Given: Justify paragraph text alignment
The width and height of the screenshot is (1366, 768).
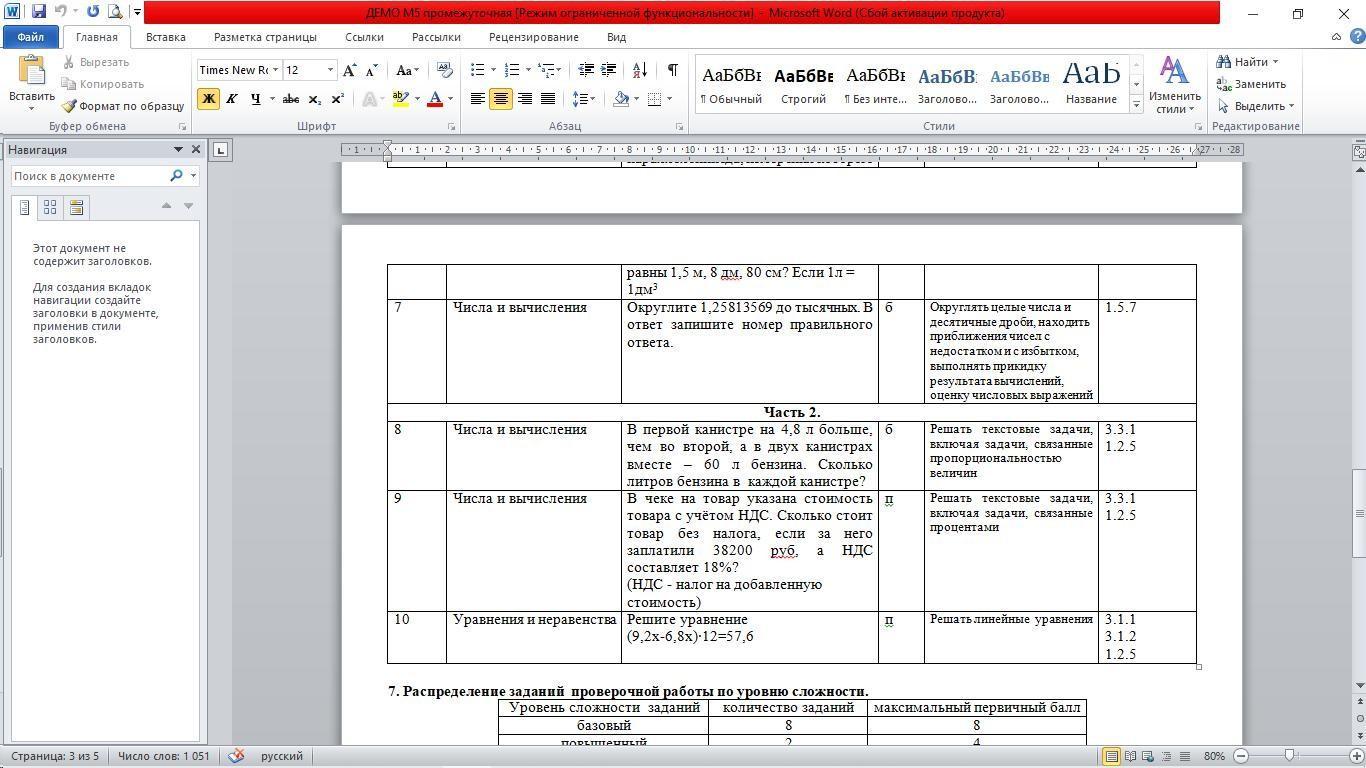Looking at the screenshot, I should coord(548,99).
